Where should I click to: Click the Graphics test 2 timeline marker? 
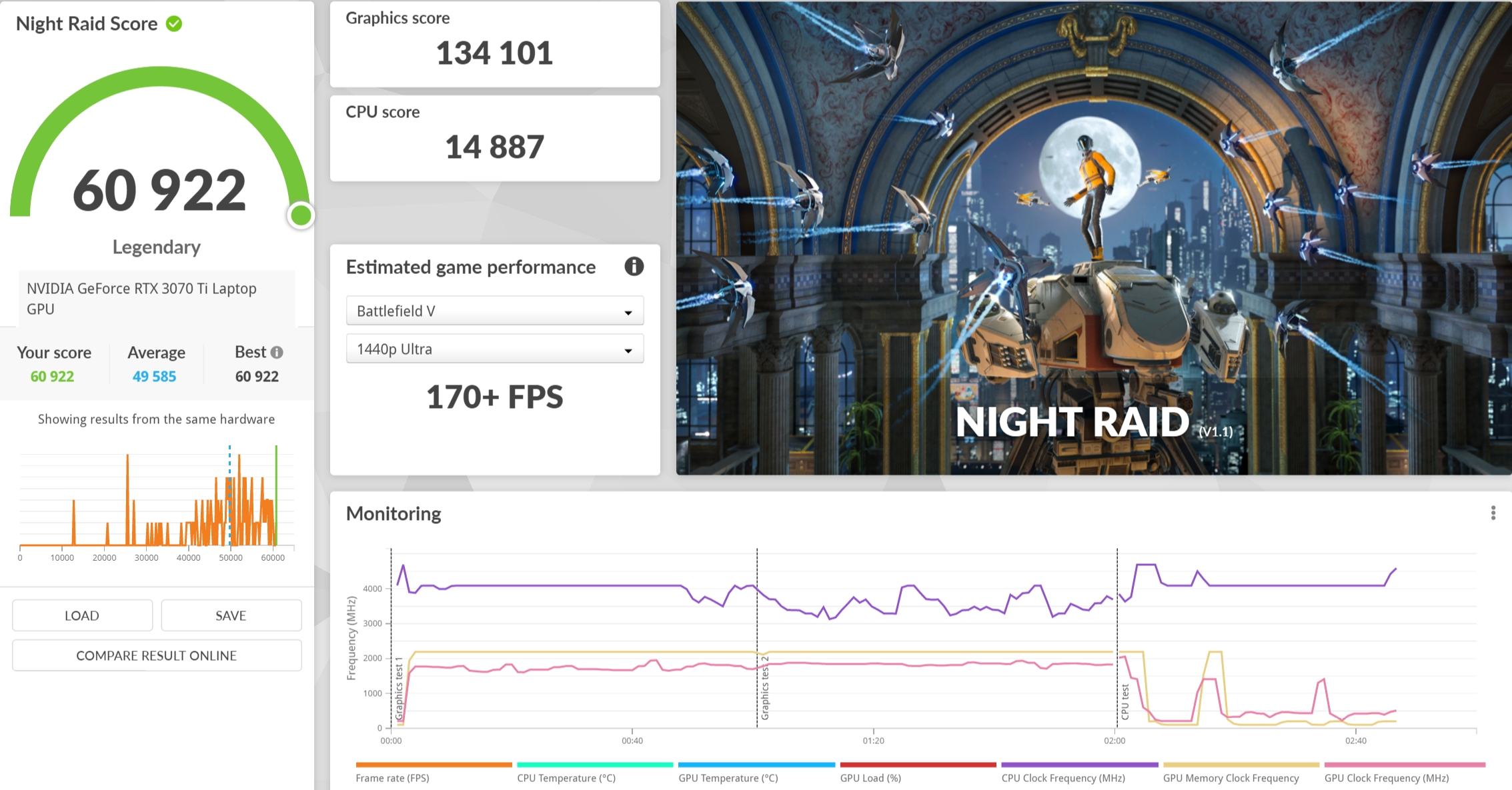tap(765, 688)
